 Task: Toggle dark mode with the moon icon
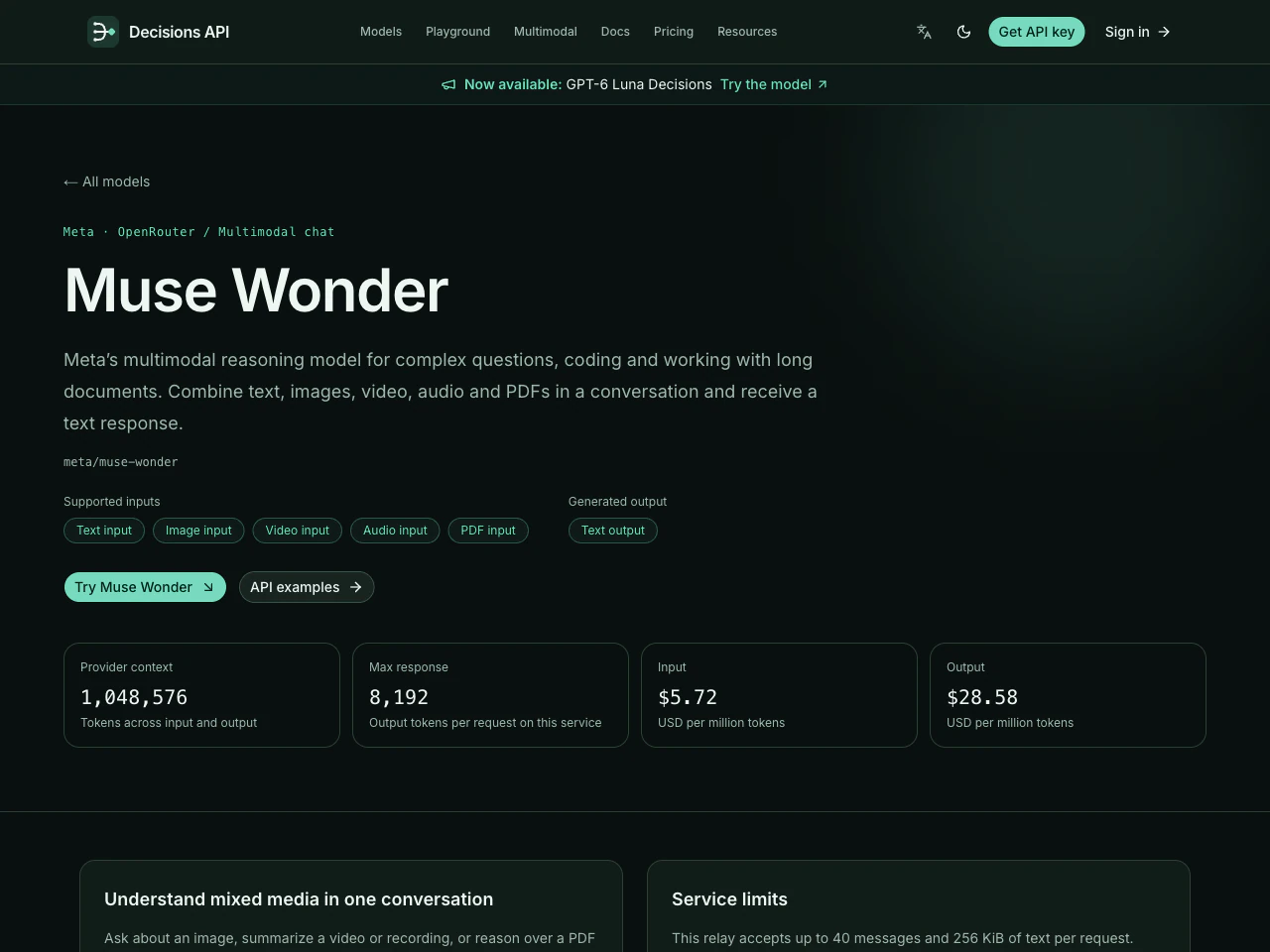(963, 32)
